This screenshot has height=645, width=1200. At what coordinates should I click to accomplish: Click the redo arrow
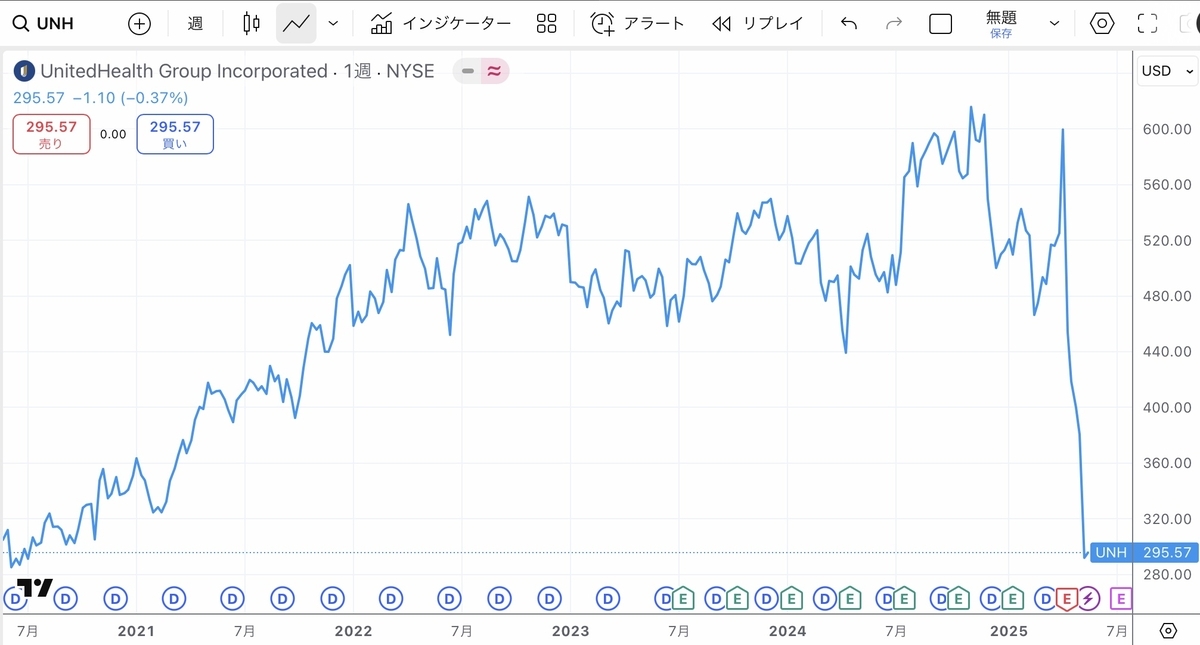tap(894, 23)
